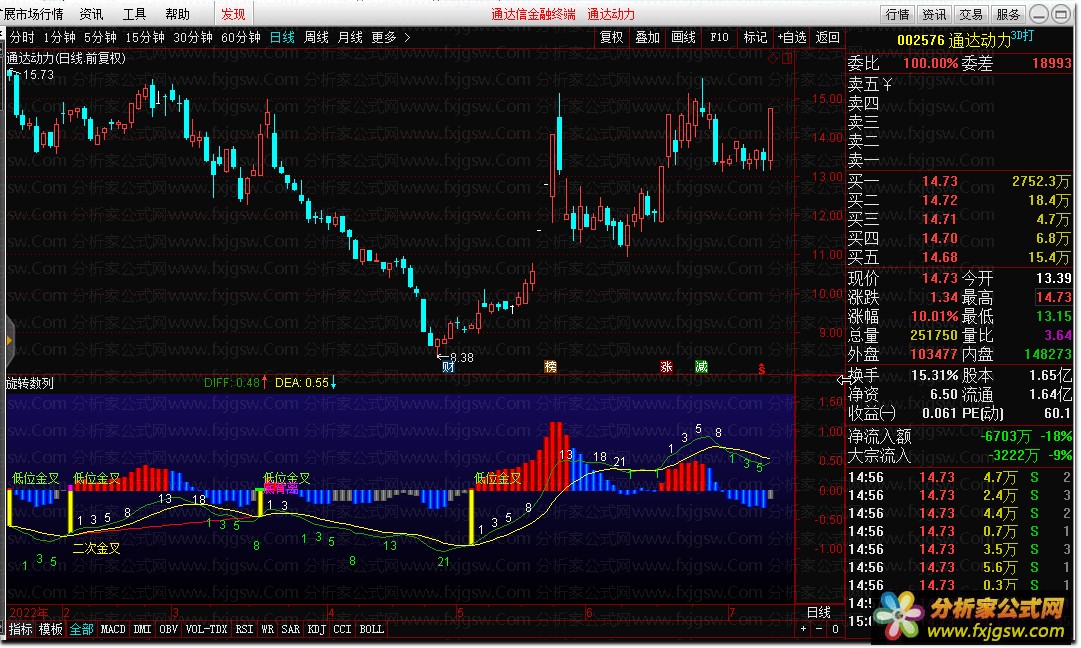Click the 画线 drawing button

(x=683, y=37)
